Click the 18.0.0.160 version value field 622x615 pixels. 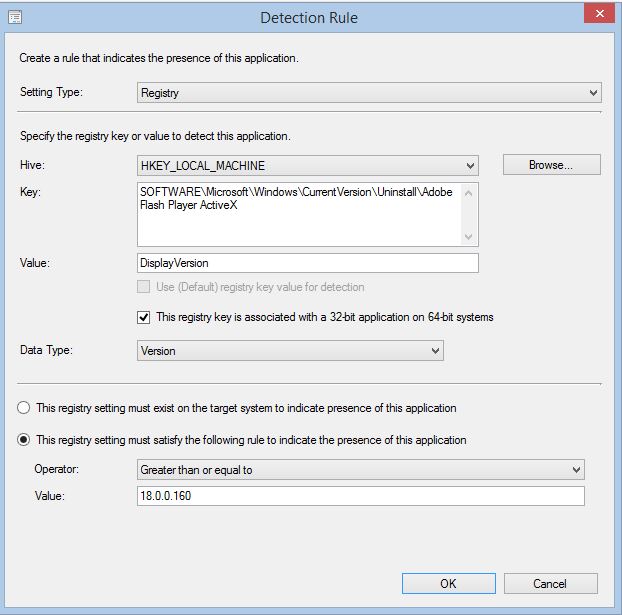tap(361, 496)
